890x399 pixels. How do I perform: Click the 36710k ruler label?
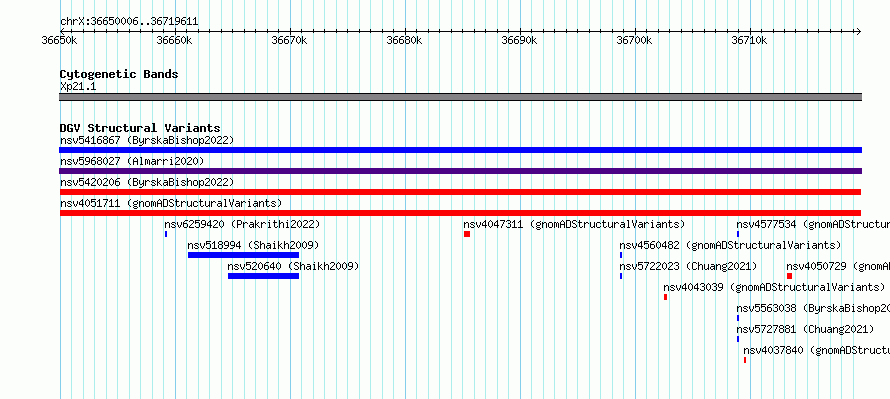click(x=749, y=40)
